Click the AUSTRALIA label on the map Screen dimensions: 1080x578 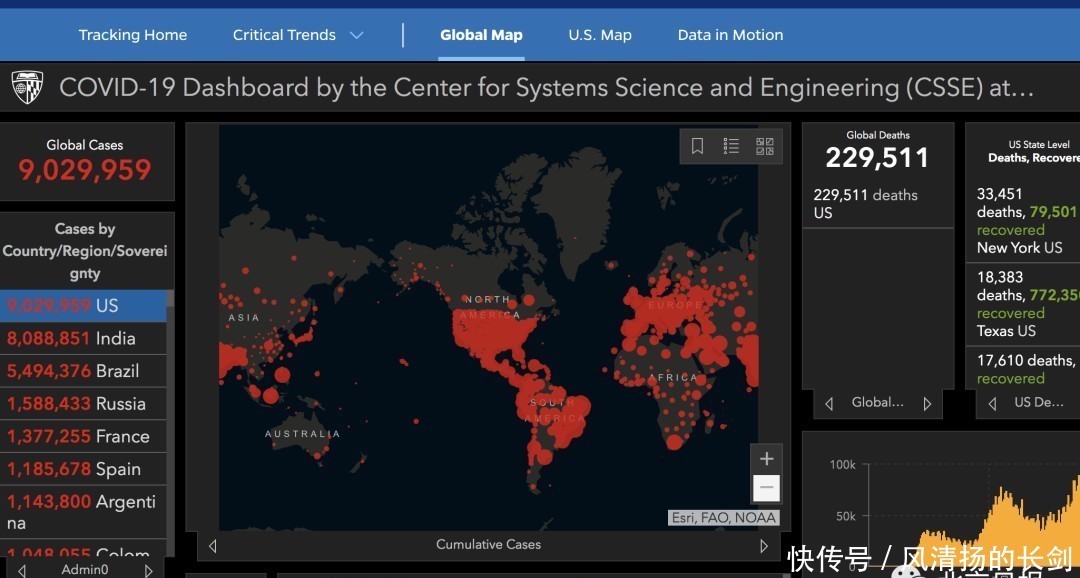pyautogui.click(x=302, y=434)
